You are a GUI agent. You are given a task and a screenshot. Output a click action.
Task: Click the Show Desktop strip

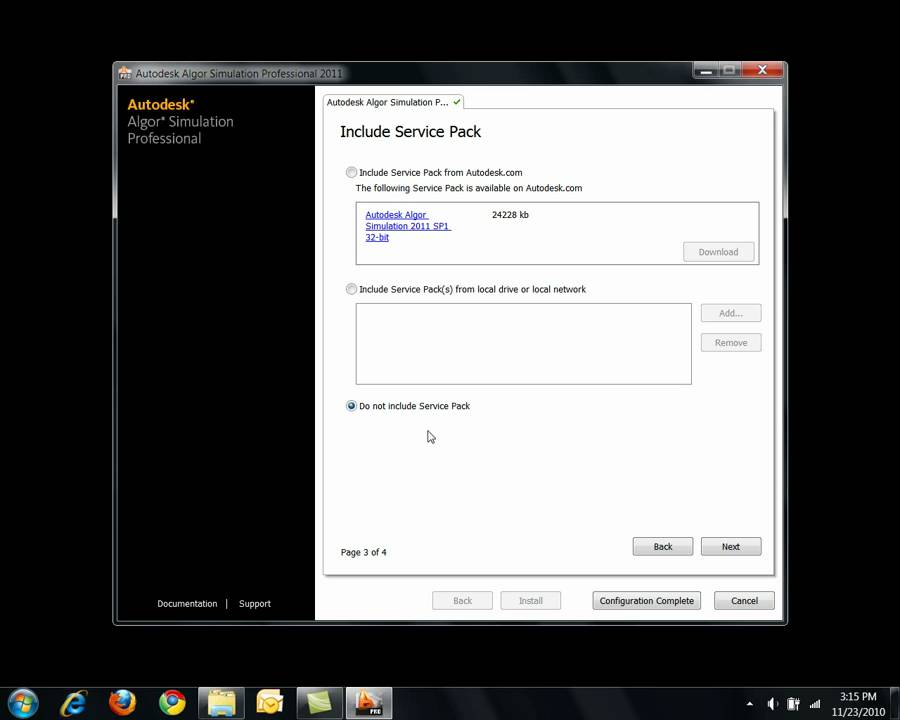pyautogui.click(x=895, y=703)
